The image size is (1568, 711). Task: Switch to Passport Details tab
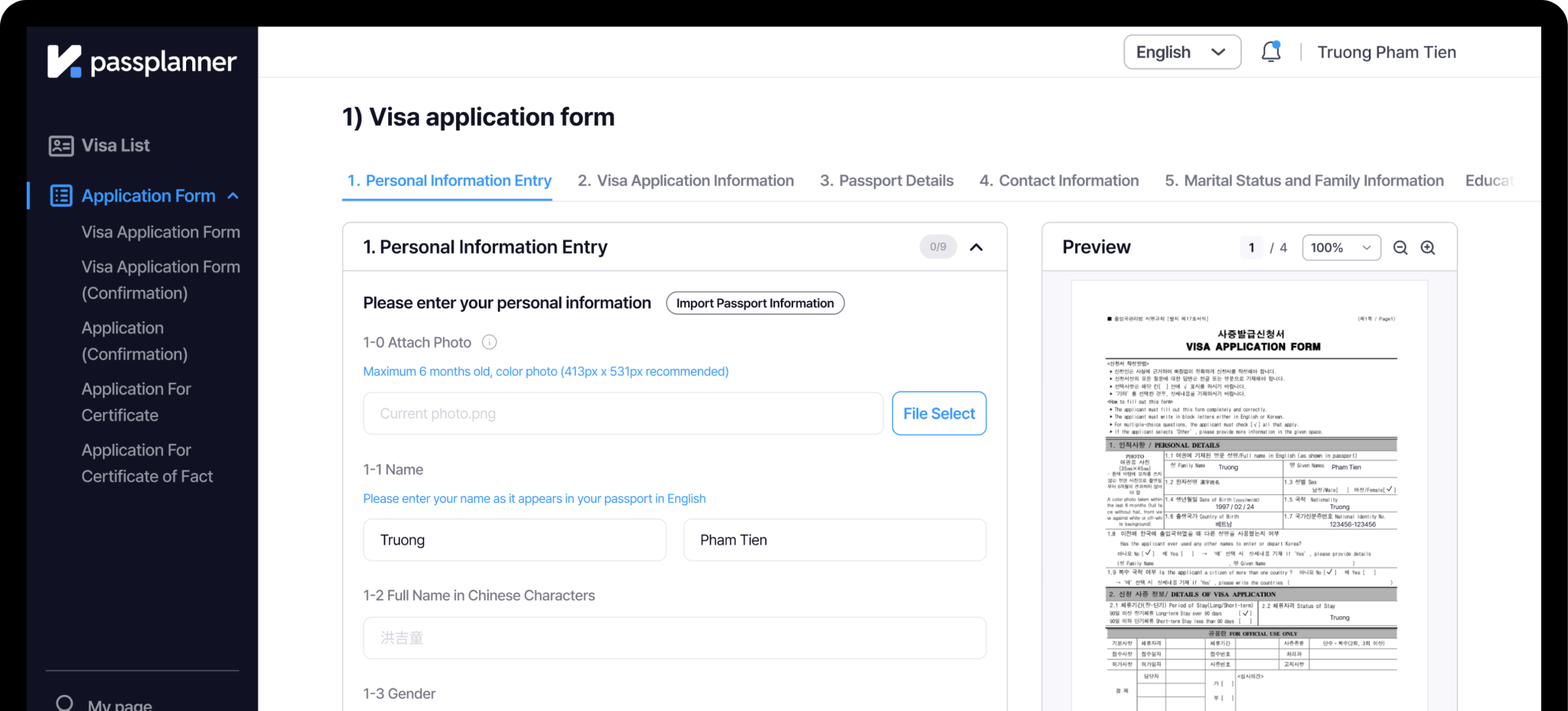(886, 181)
